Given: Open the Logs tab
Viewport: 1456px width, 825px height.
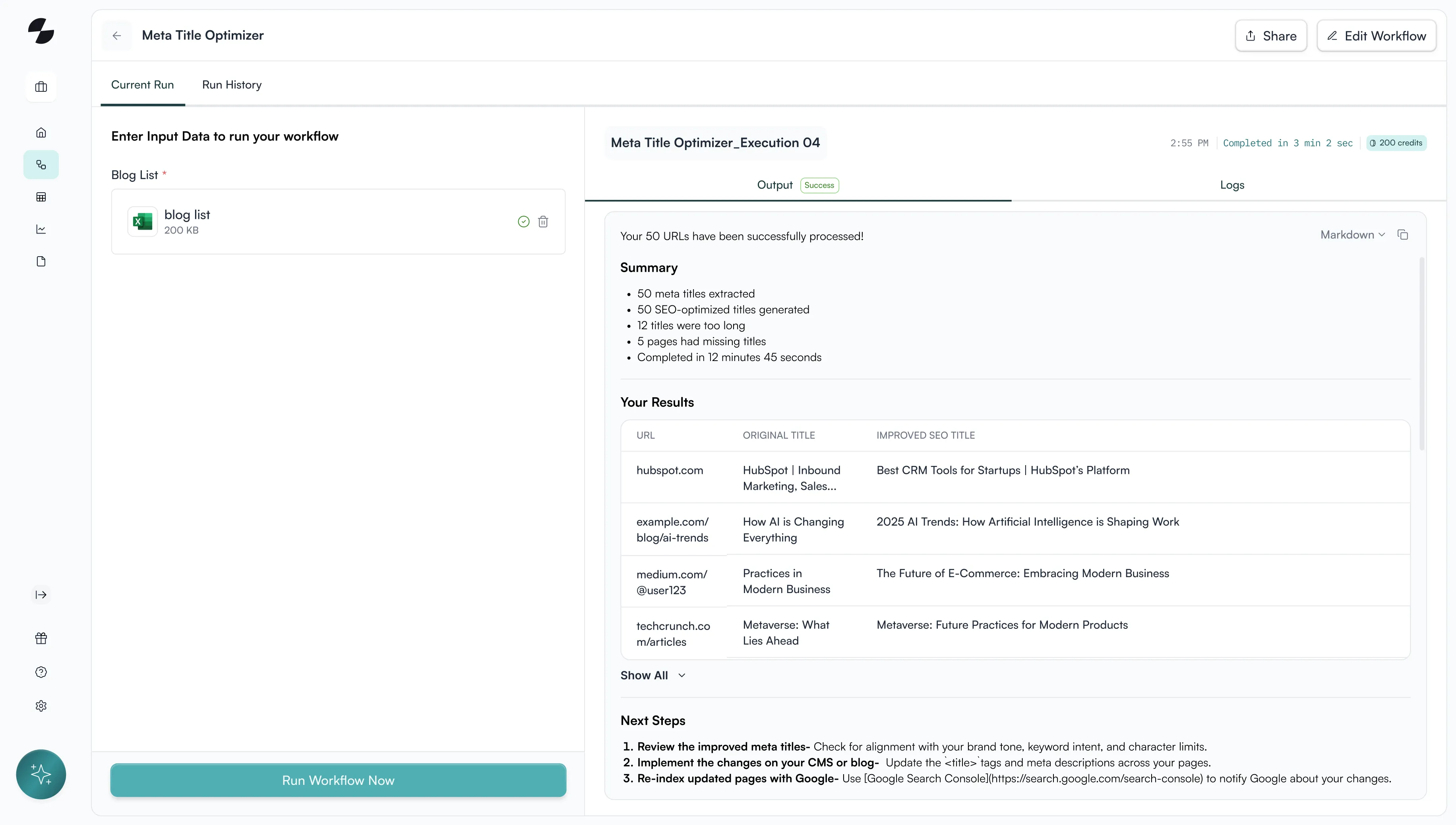Looking at the screenshot, I should point(1232,185).
